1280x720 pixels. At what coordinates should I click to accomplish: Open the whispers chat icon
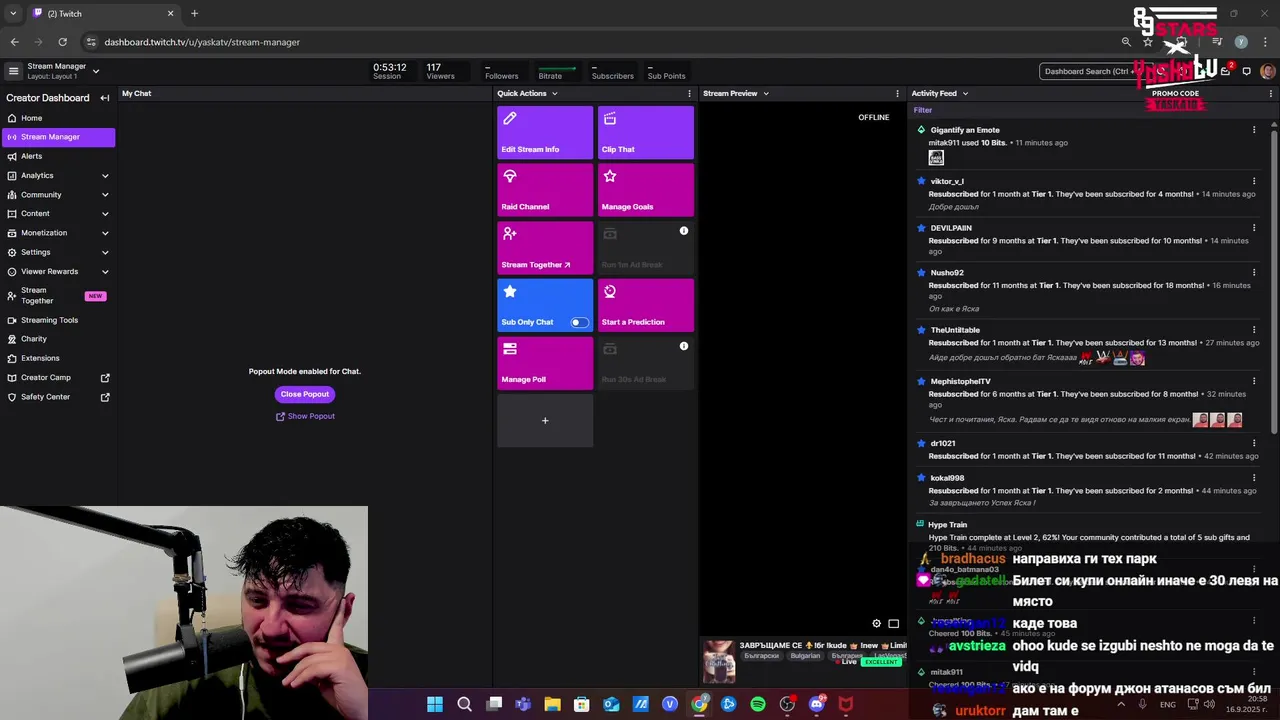pyautogui.click(x=1246, y=71)
